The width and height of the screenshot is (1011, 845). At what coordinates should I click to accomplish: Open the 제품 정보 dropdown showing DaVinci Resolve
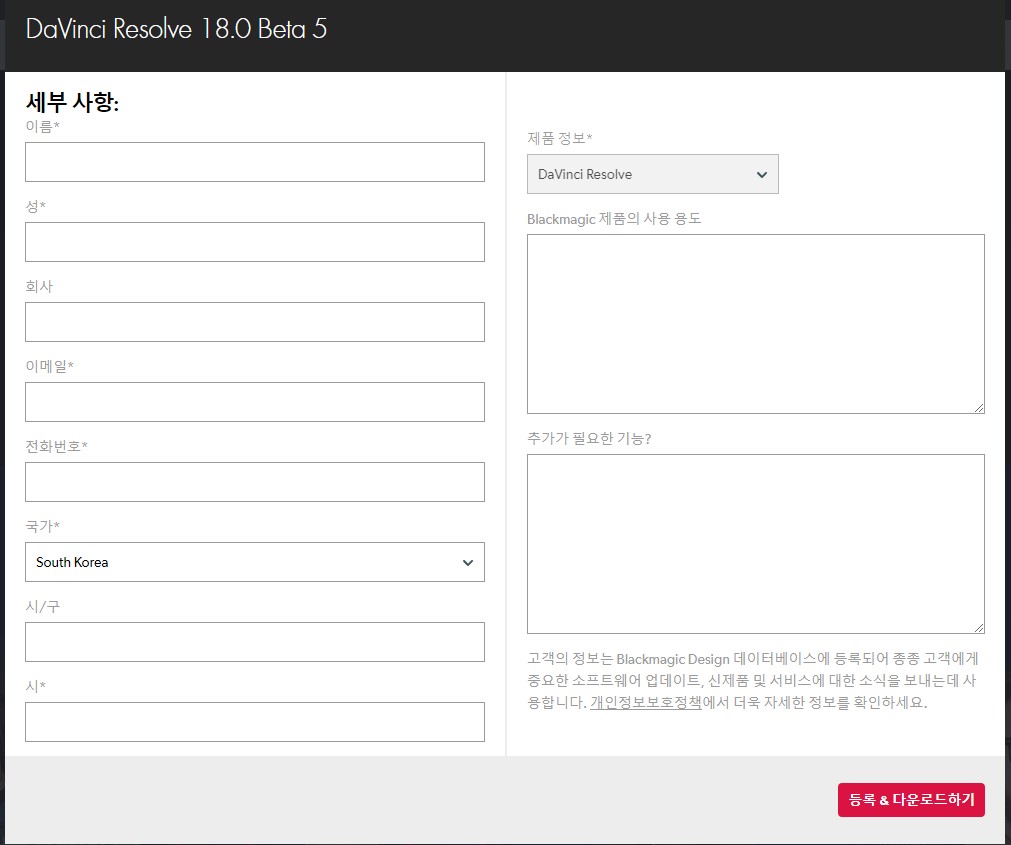click(653, 174)
